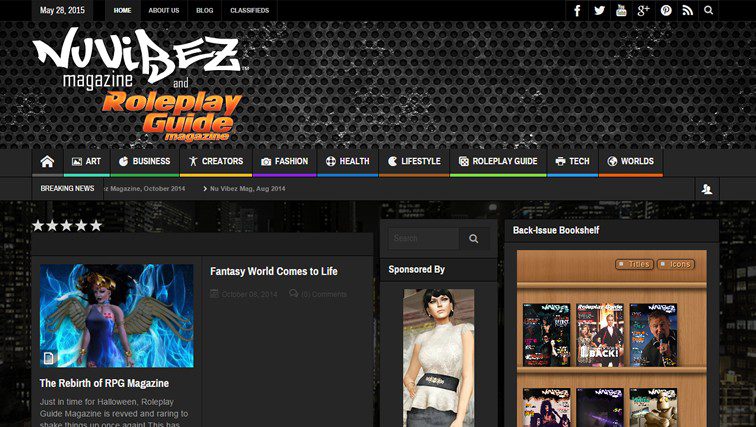The width and height of the screenshot is (756, 427).
Task: Select the FASHION category tab
Action: click(x=284, y=161)
